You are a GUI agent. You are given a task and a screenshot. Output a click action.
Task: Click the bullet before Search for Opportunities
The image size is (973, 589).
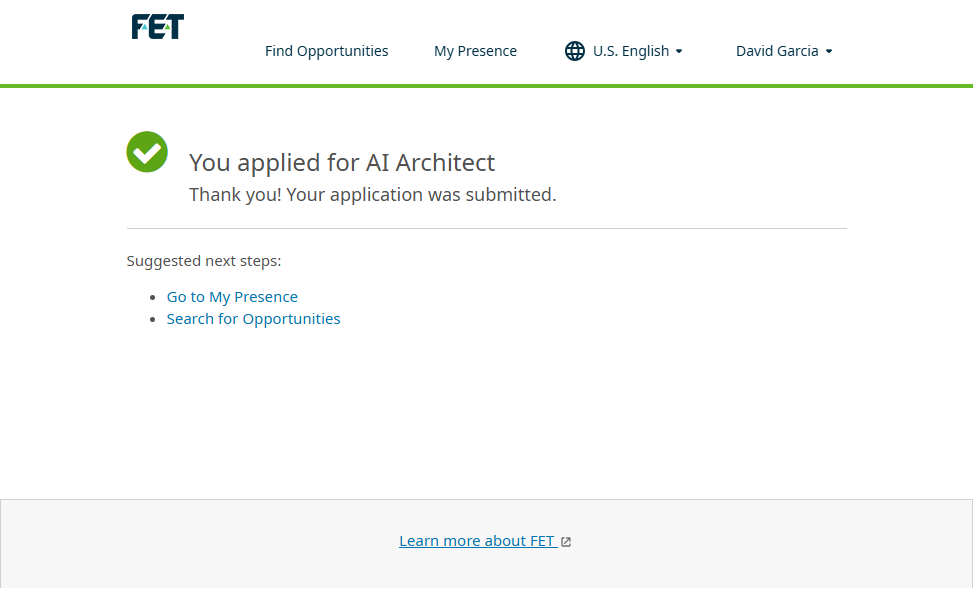coord(153,320)
